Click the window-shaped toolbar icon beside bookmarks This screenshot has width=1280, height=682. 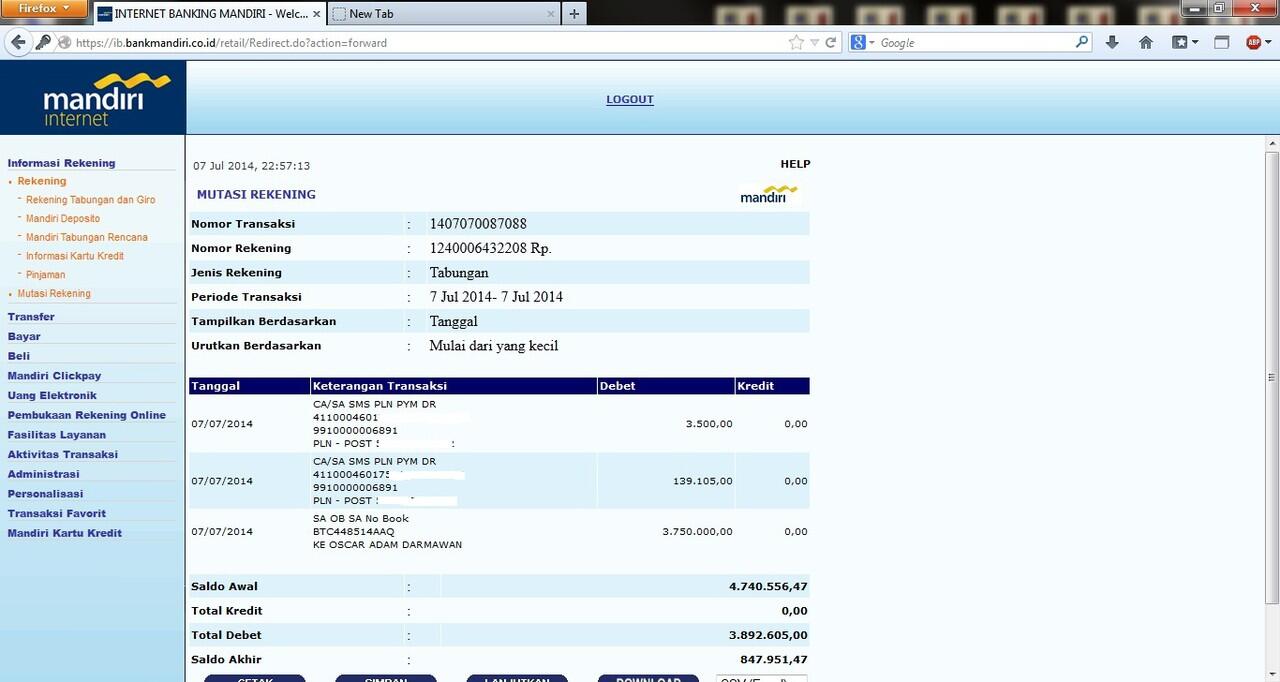click(1221, 42)
